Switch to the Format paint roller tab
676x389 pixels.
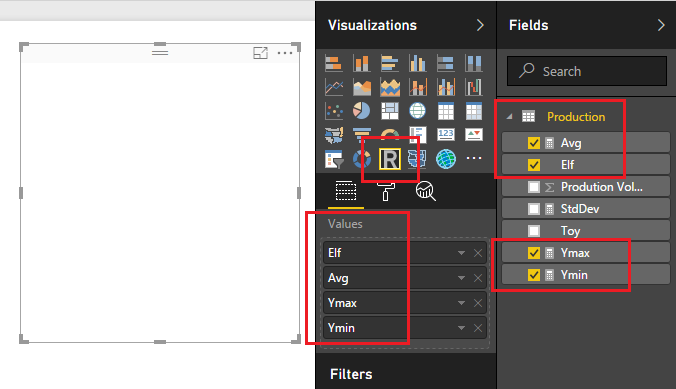tap(386, 191)
